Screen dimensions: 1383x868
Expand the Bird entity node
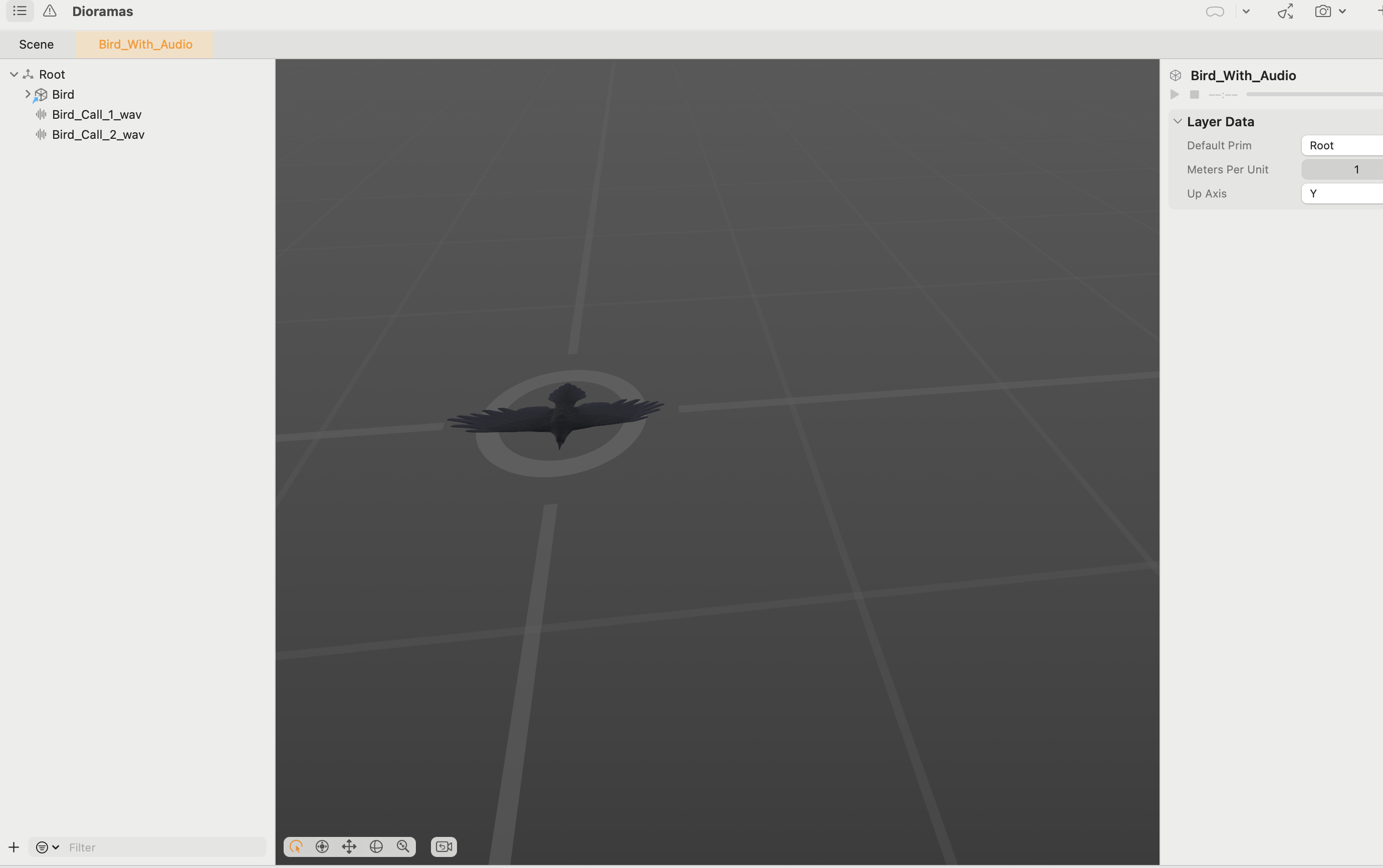point(27,94)
